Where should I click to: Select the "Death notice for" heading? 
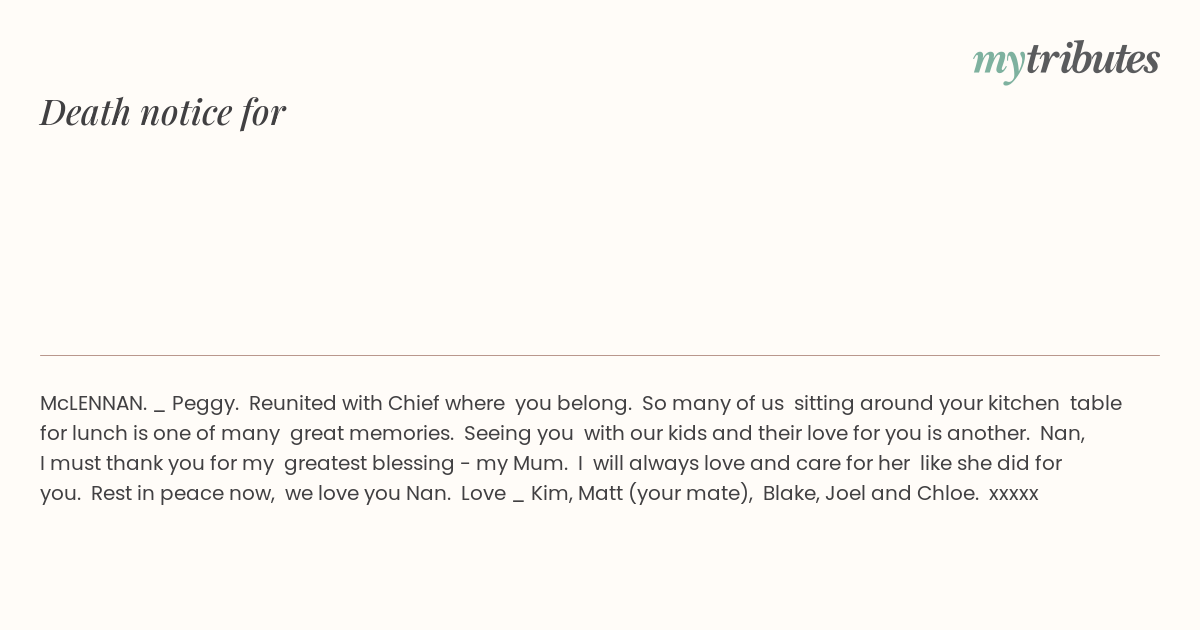[163, 112]
